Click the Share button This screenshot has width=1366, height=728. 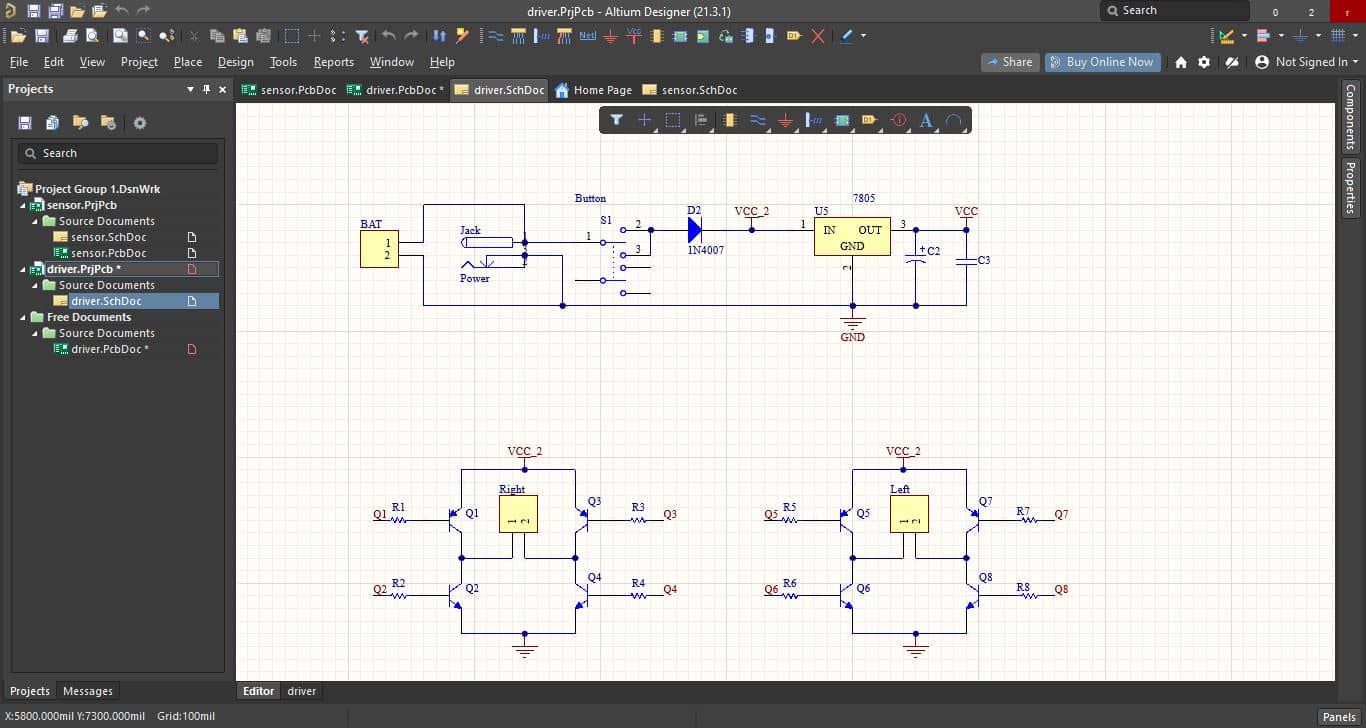(x=1010, y=62)
